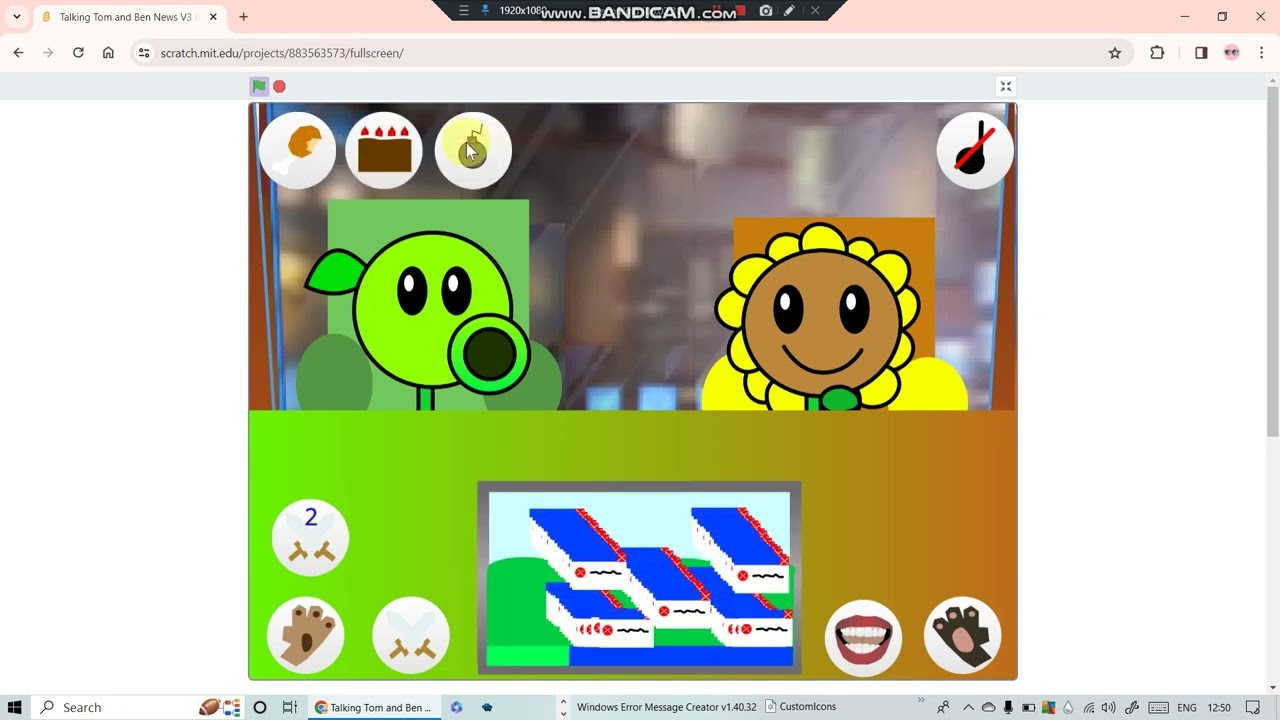Exit Scratch fullscreen mode
The height and width of the screenshot is (720, 1280).
pos(1006,87)
